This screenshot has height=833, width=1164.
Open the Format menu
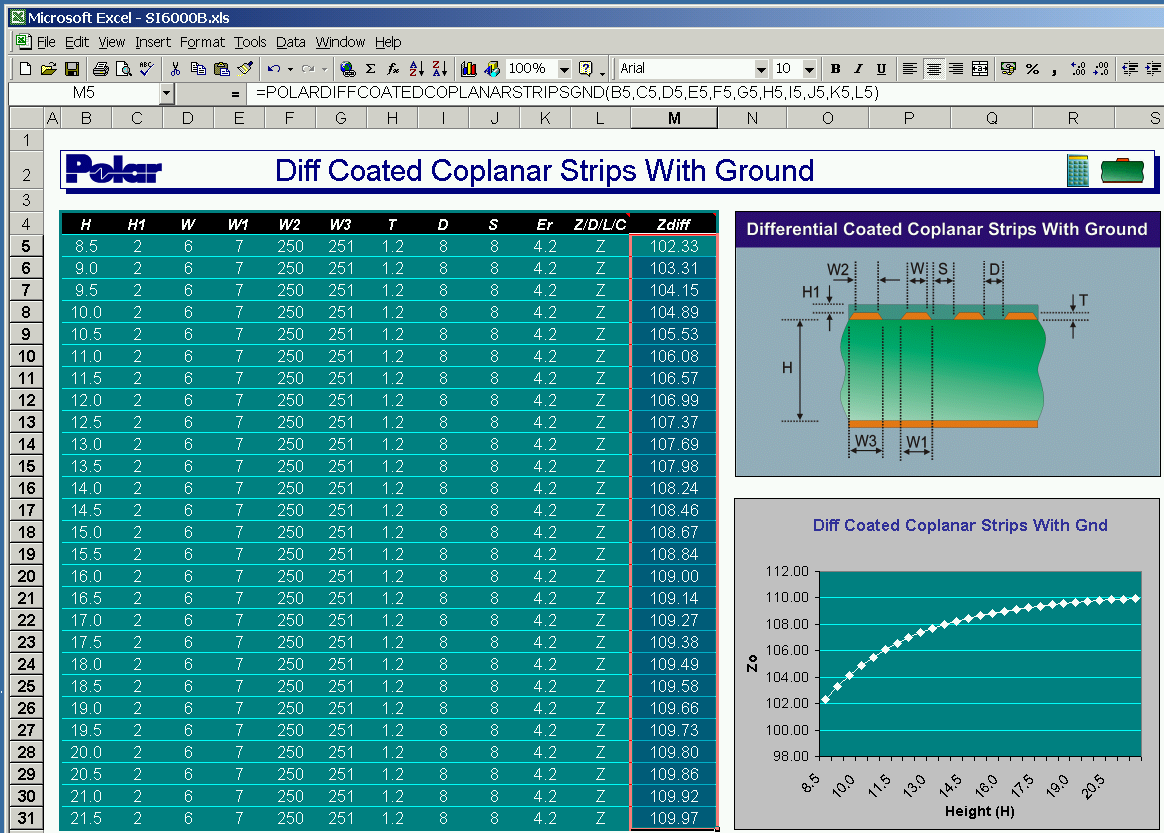point(202,42)
